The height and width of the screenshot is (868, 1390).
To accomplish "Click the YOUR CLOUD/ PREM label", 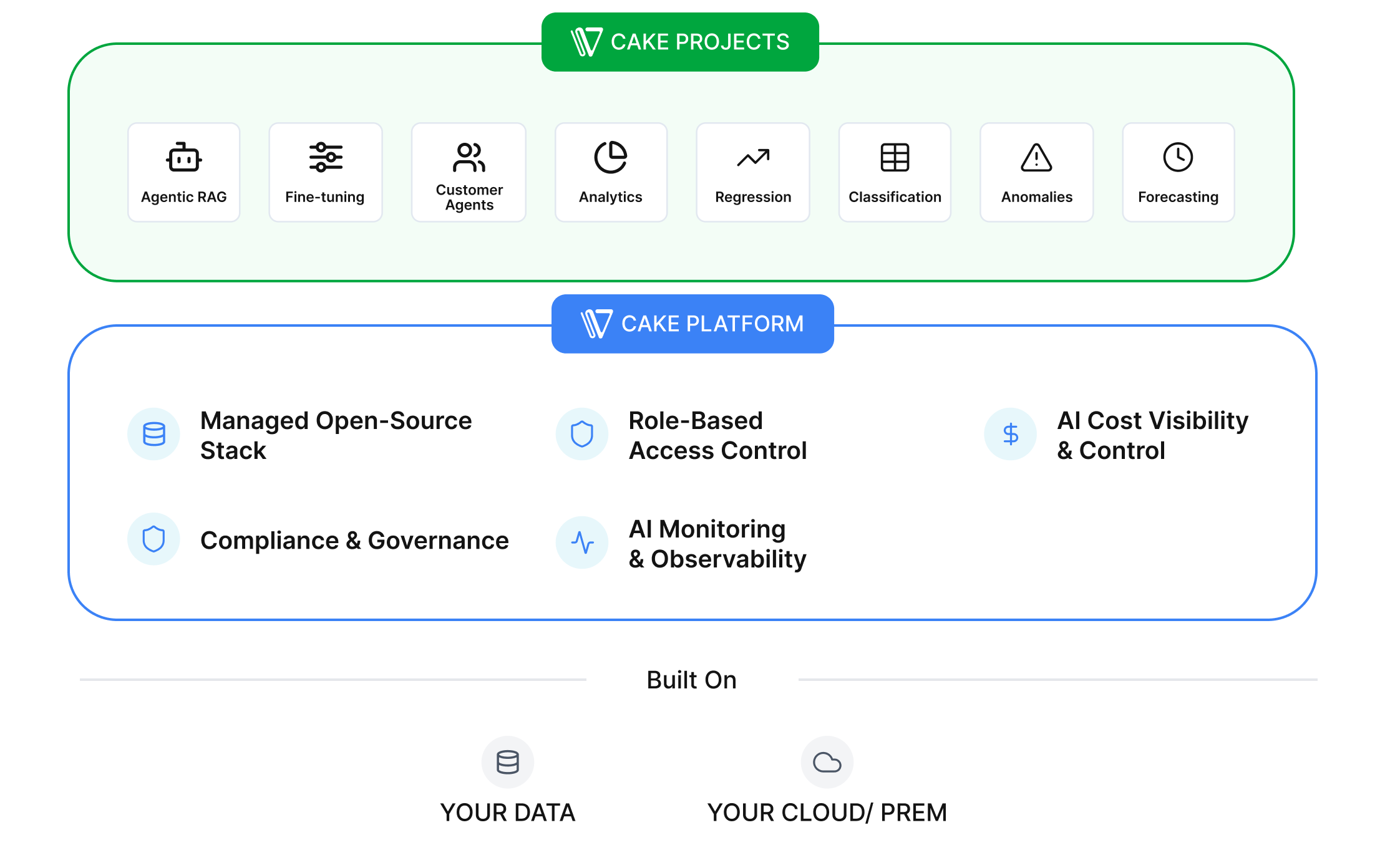I will click(x=827, y=813).
